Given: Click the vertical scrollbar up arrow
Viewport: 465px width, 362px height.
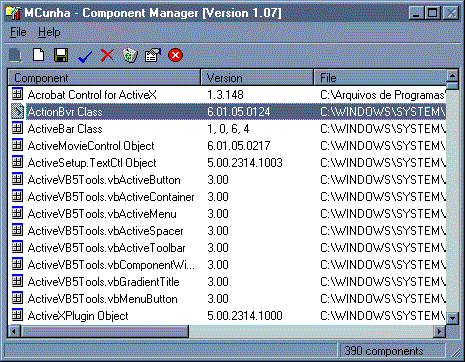Looking at the screenshot, I should click(452, 76).
